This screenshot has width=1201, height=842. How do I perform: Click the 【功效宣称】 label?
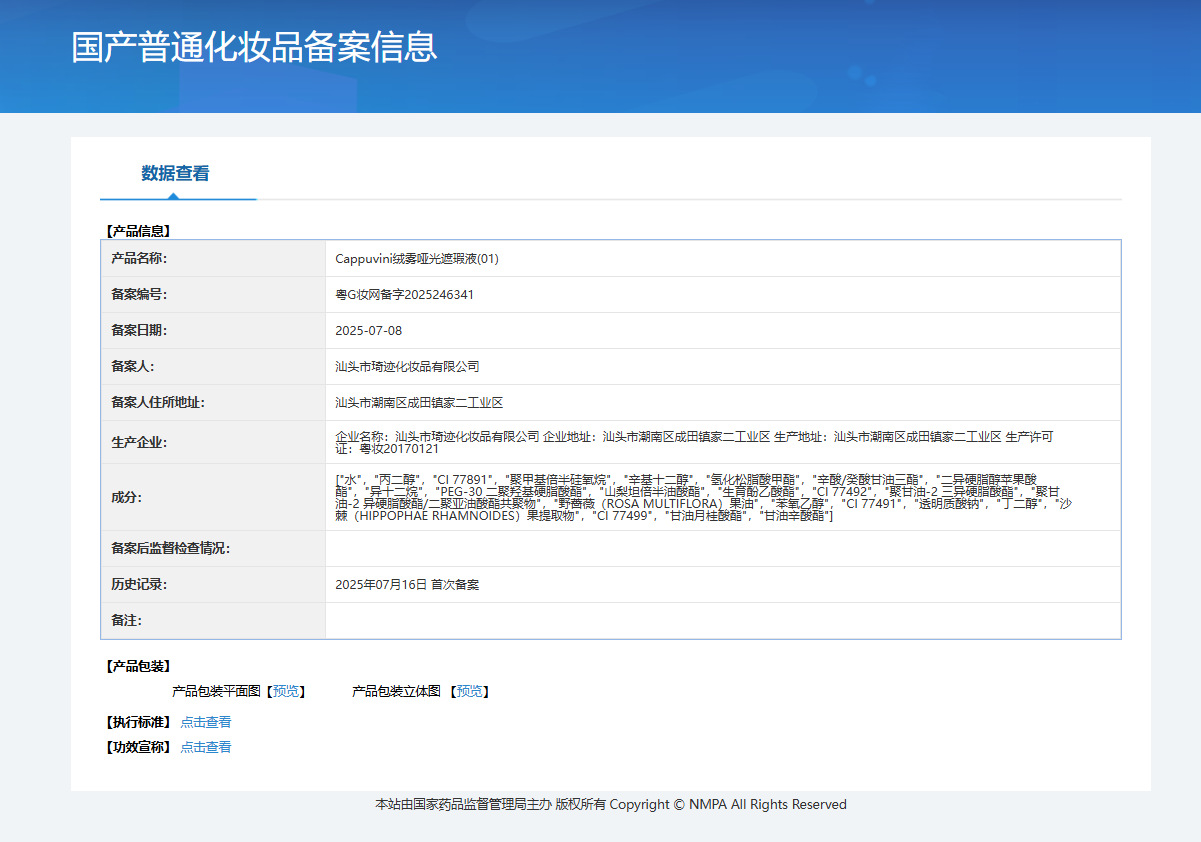pos(138,747)
